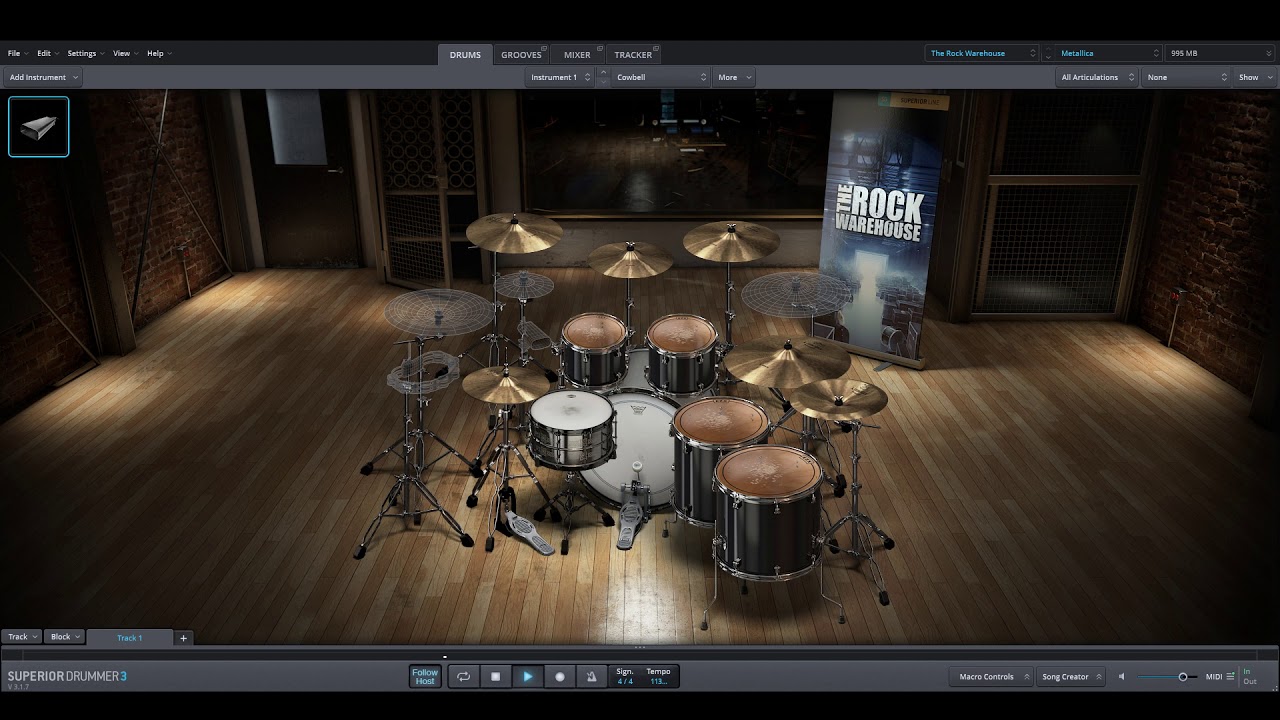Detach the Mixer tab pop-out icon
This screenshot has width=1280, height=720.
pos(599,49)
